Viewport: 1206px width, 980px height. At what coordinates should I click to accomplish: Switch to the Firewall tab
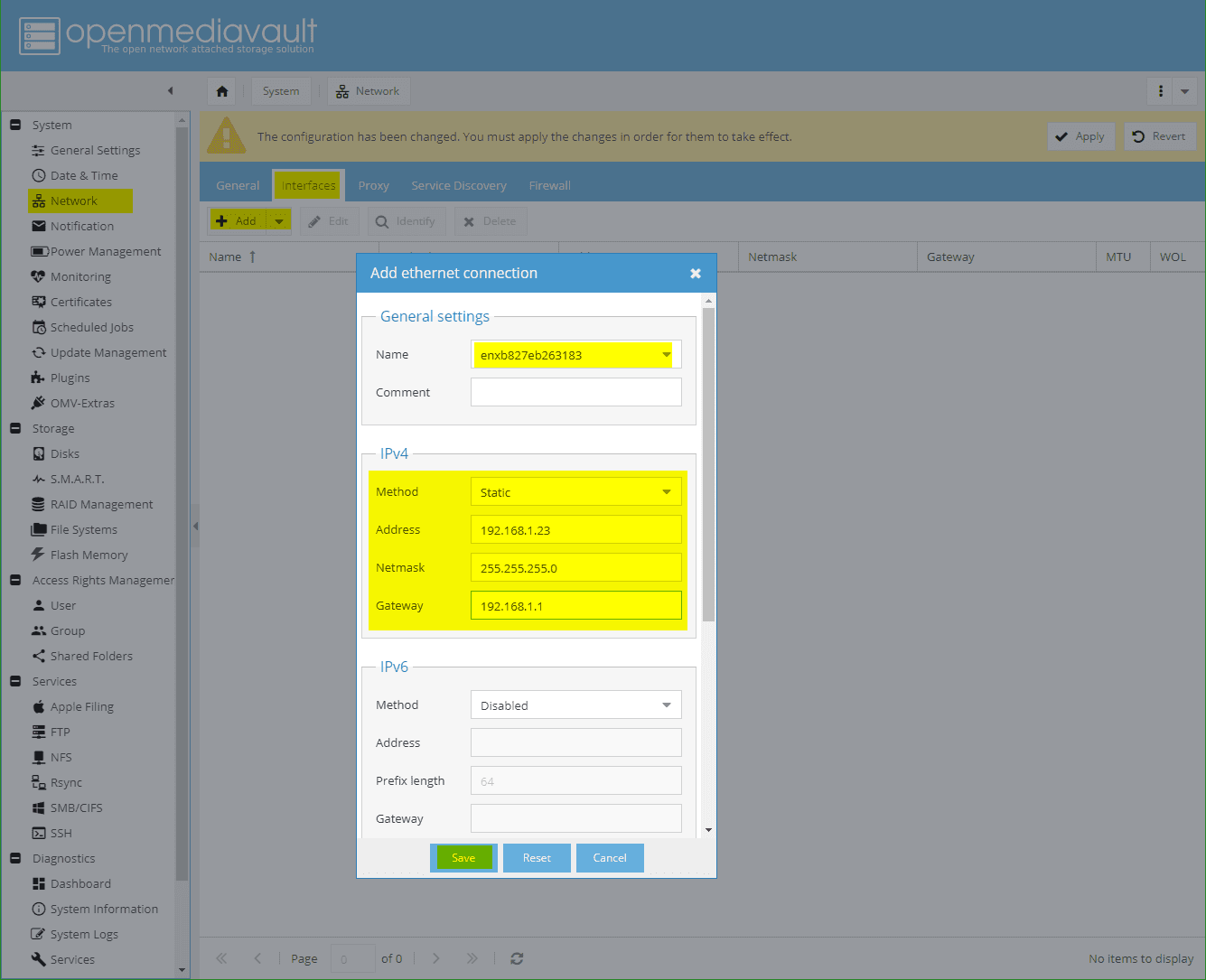click(549, 185)
